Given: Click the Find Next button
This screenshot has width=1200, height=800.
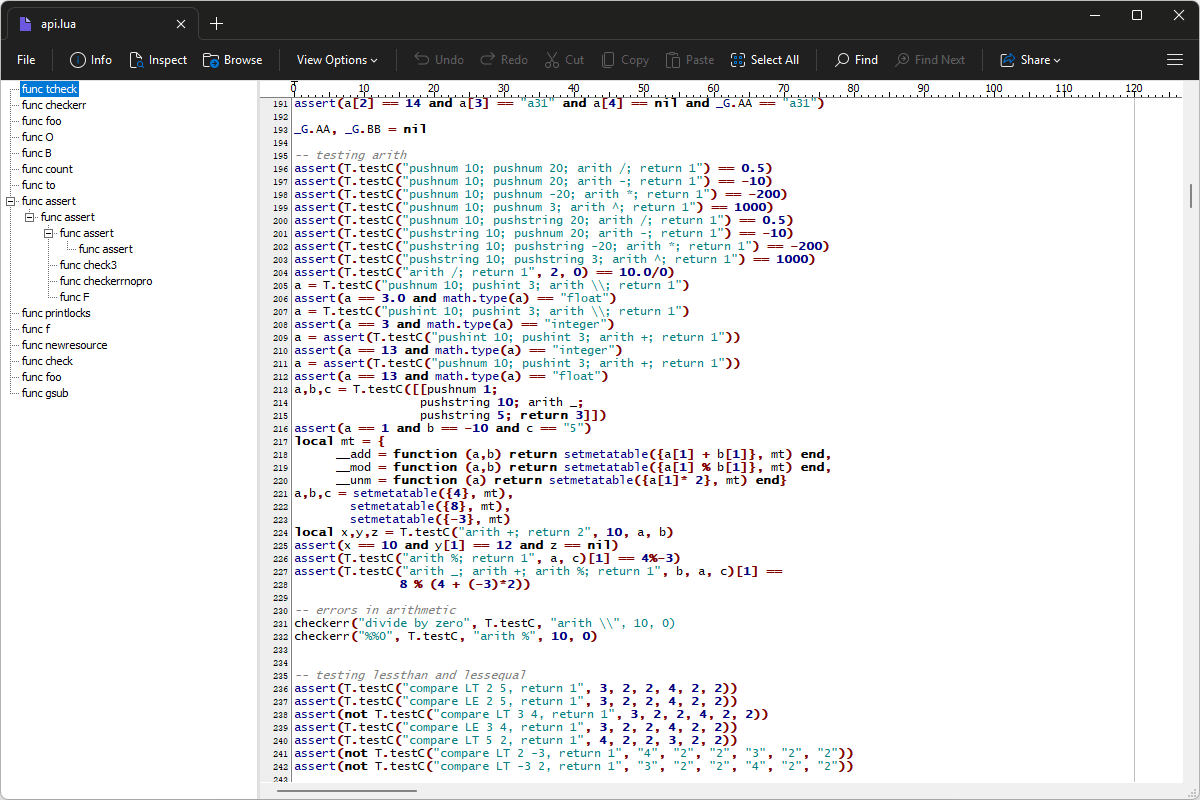Looking at the screenshot, I should pyautogui.click(x=930, y=60).
